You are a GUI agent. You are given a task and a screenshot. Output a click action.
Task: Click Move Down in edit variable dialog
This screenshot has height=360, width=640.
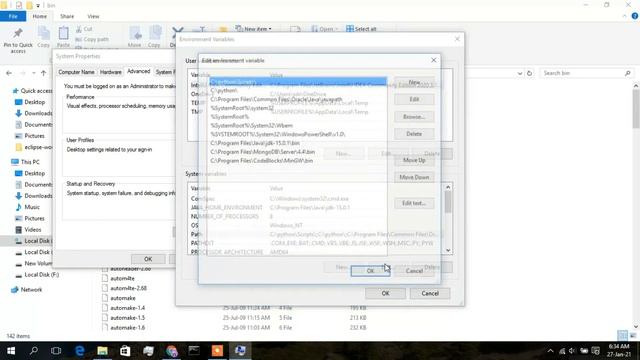pos(414,177)
